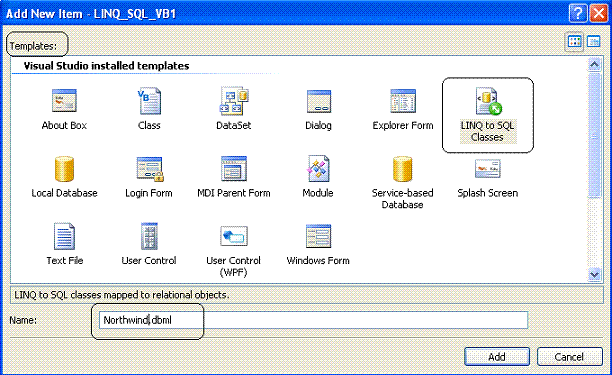Click the 'MDI Parent Form' label text
The width and height of the screenshot is (612, 375).
pyautogui.click(x=234, y=193)
